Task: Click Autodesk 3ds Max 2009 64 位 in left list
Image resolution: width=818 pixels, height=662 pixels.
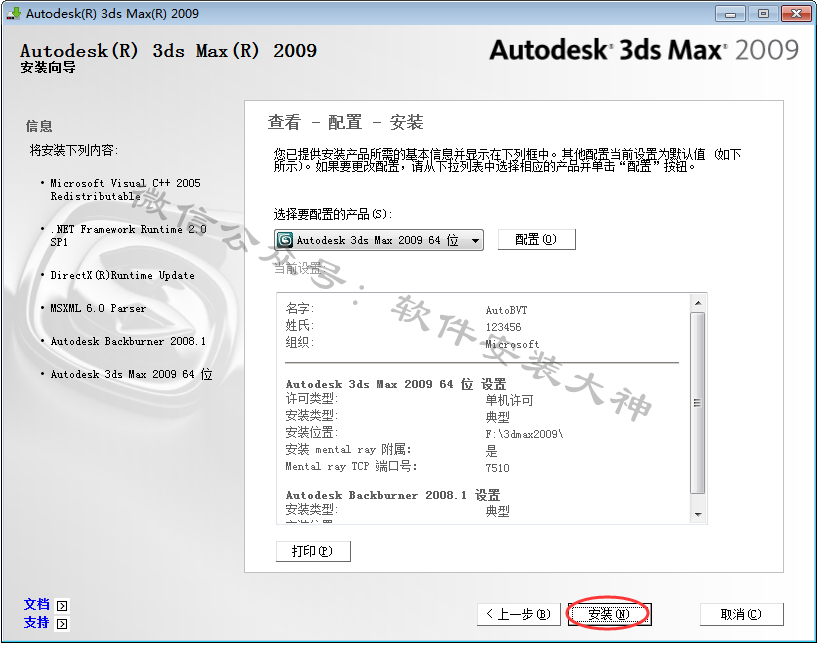Action: point(131,374)
